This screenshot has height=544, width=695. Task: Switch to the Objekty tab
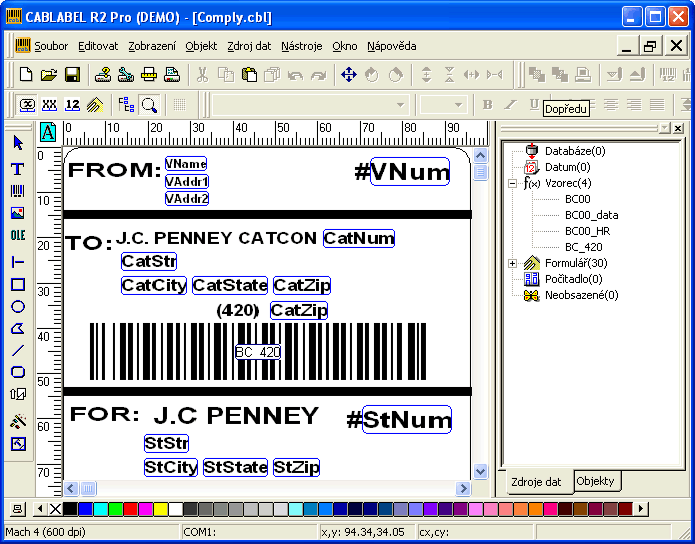tap(595, 481)
